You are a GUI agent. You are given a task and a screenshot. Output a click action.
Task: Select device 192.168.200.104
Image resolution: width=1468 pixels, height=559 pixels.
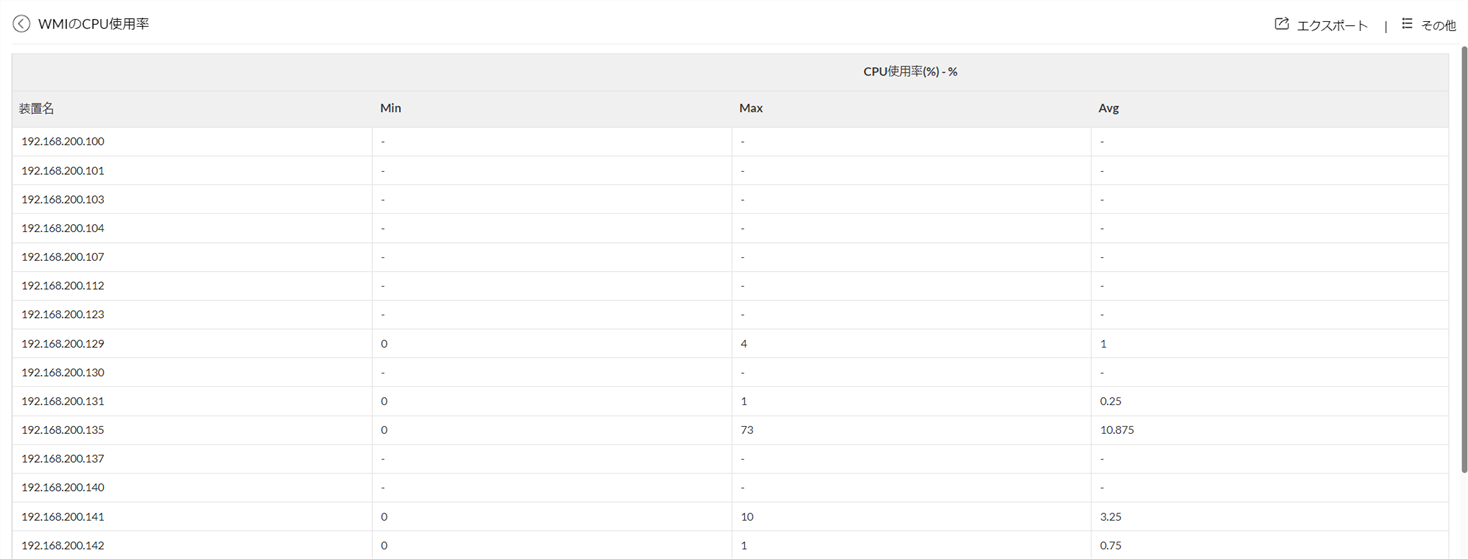pyautogui.click(x=62, y=228)
